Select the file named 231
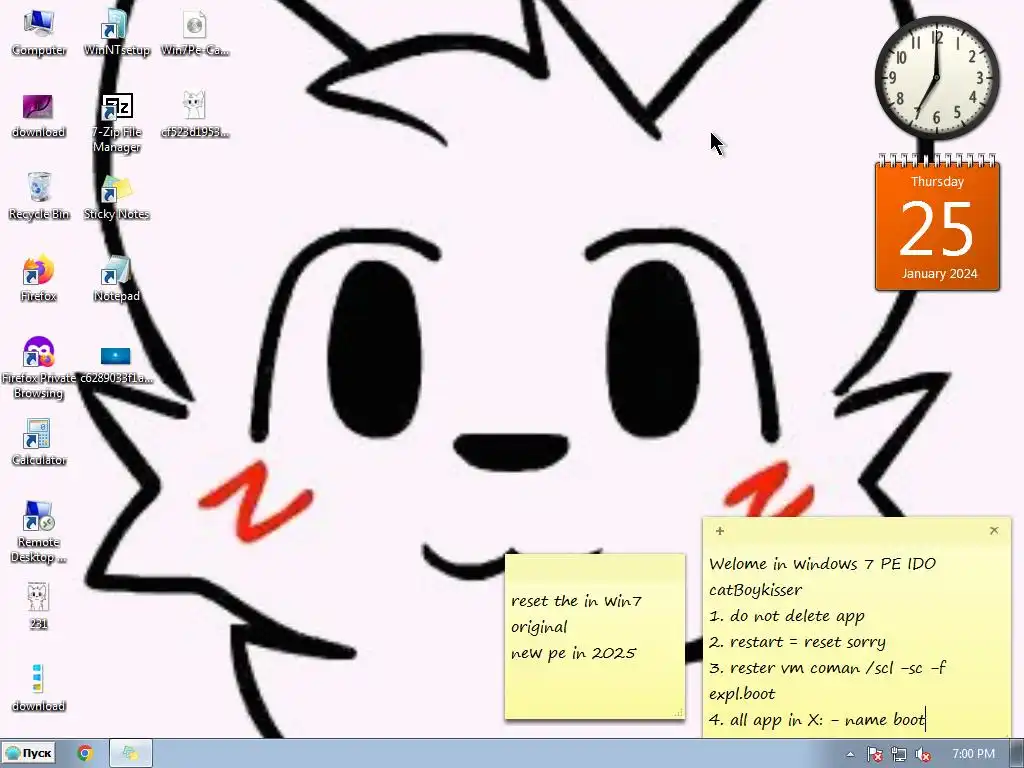1024x768 pixels. (39, 606)
